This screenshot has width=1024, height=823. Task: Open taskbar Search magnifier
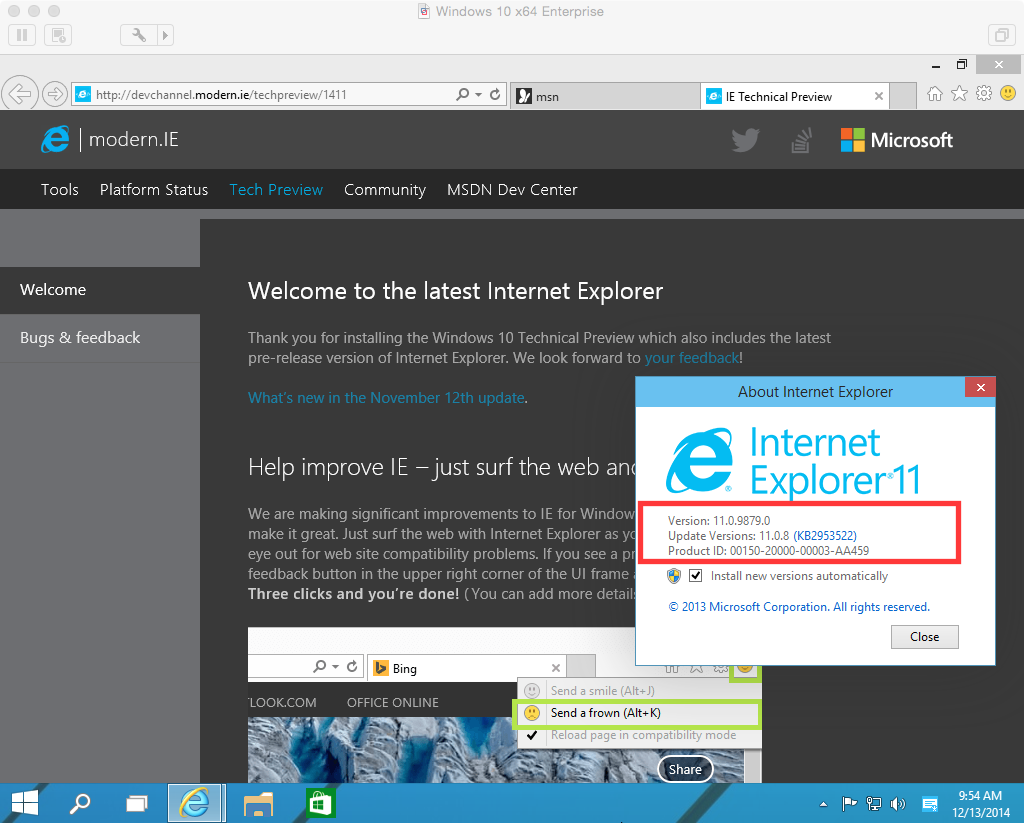(x=80, y=803)
